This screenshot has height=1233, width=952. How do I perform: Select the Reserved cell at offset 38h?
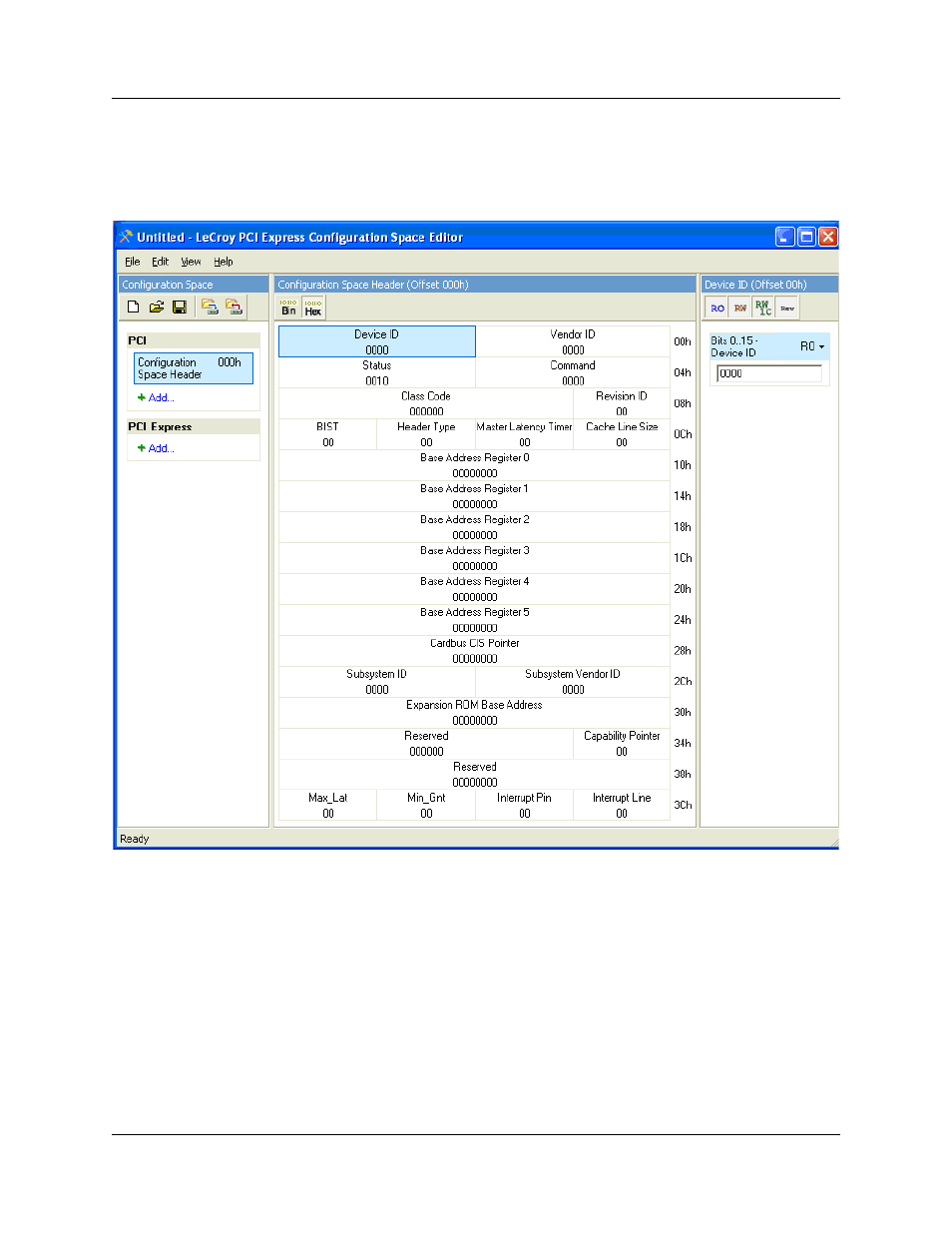click(x=474, y=775)
